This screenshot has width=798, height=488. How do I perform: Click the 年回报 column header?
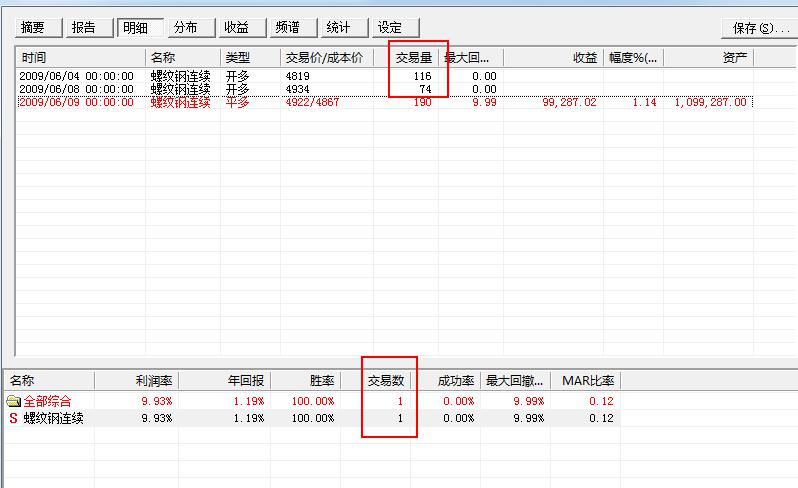(224, 381)
